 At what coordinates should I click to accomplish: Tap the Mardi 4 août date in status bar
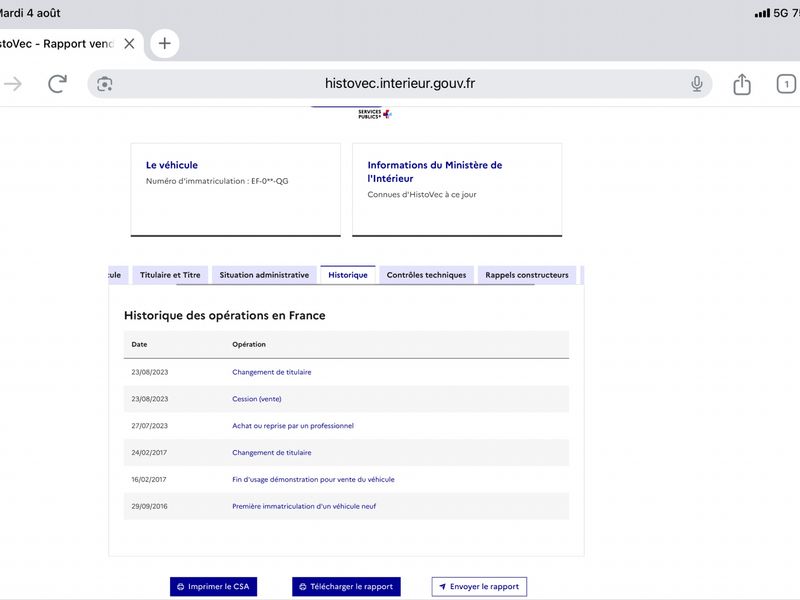[30, 13]
